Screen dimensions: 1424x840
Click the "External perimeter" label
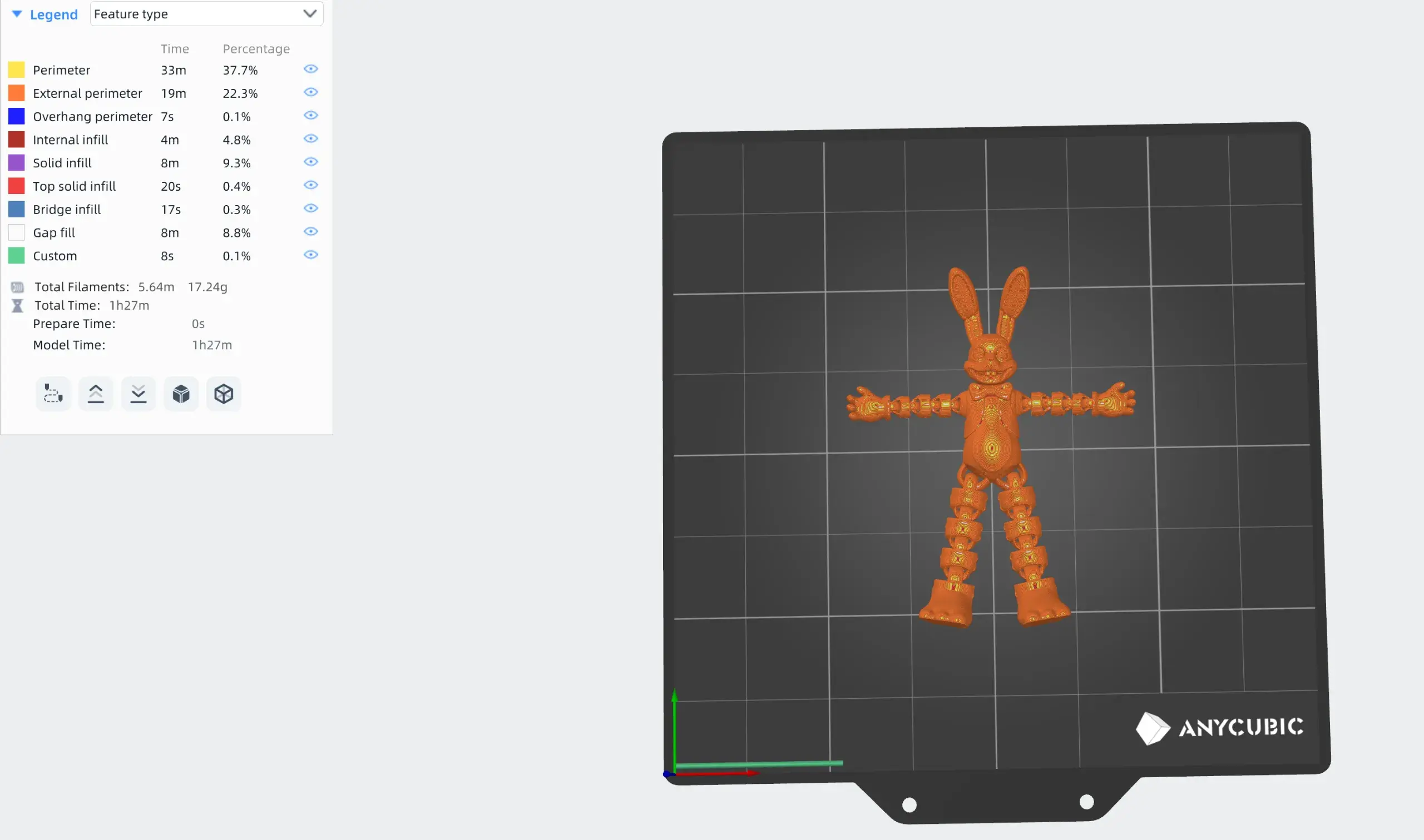coord(88,93)
